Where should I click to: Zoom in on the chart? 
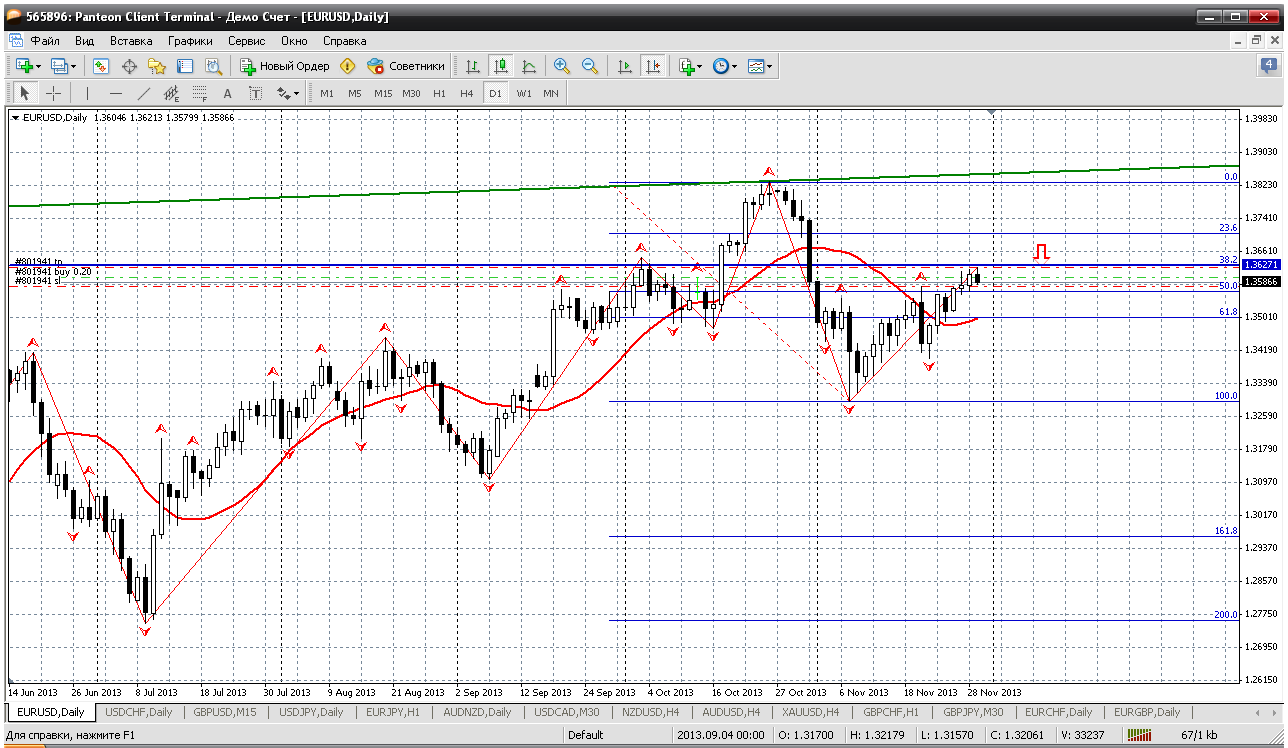pyautogui.click(x=562, y=66)
